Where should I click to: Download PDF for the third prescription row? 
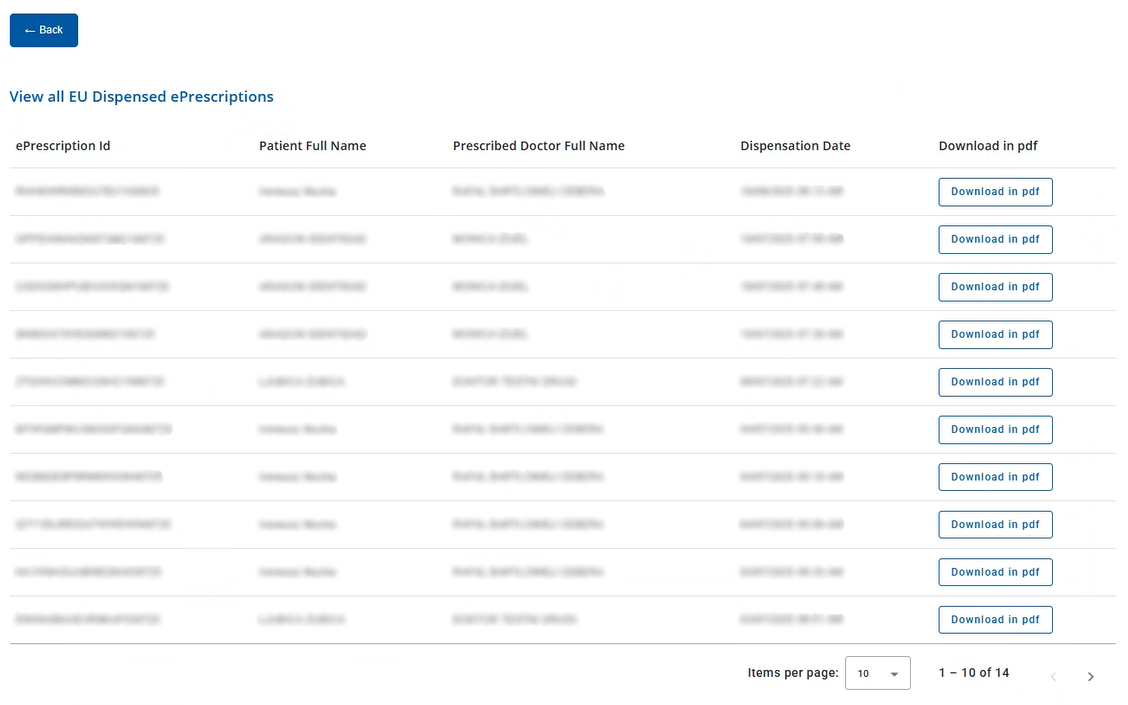994,287
